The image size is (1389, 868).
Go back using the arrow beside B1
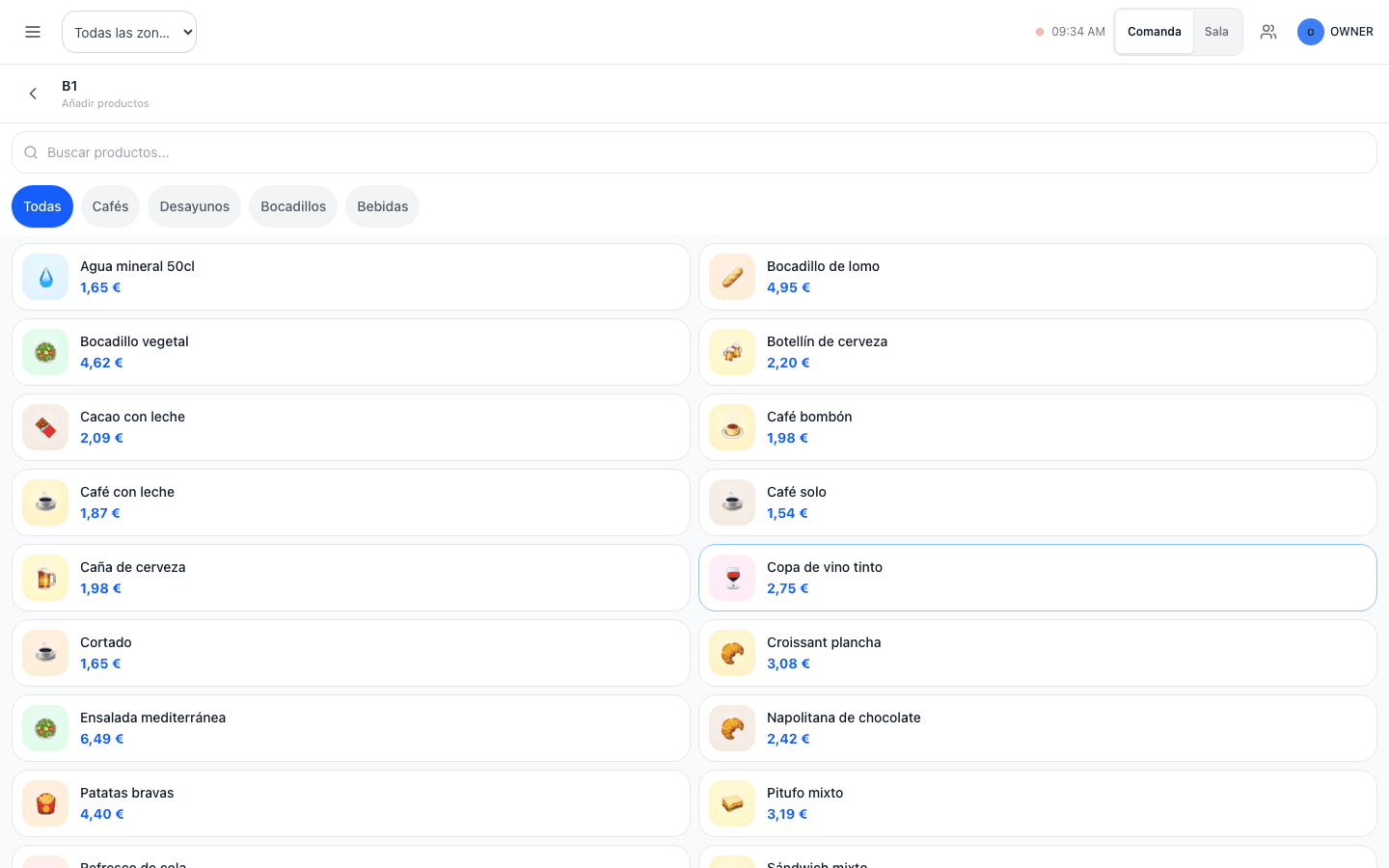33,94
